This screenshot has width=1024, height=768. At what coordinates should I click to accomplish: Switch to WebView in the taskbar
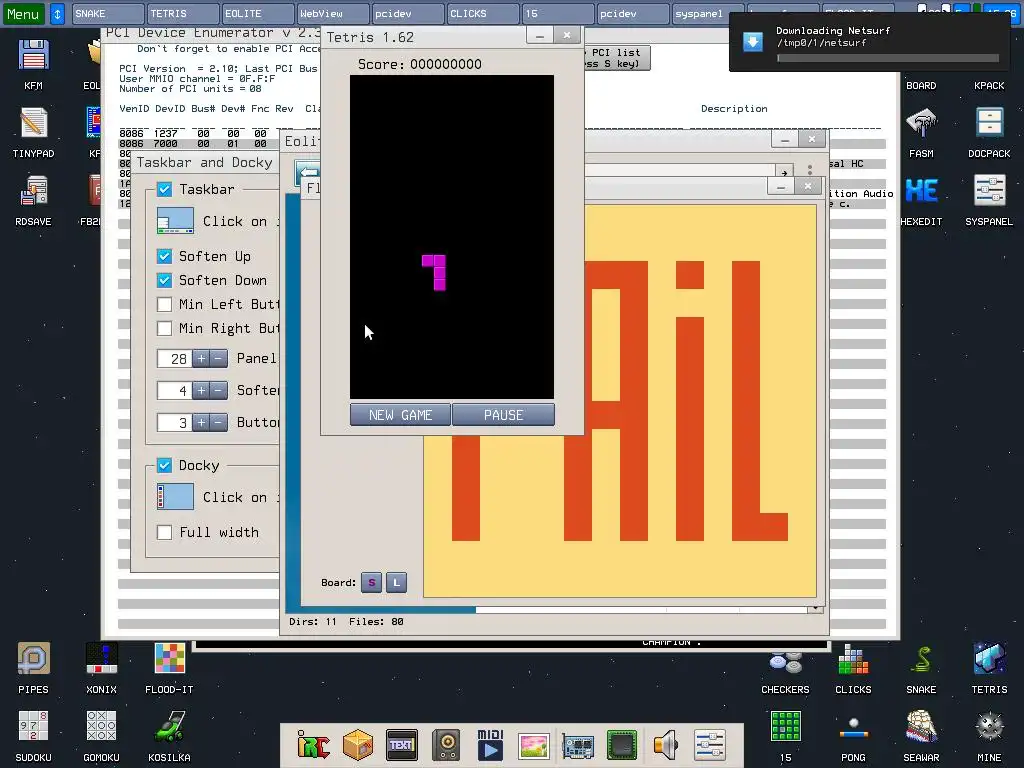pyautogui.click(x=333, y=14)
